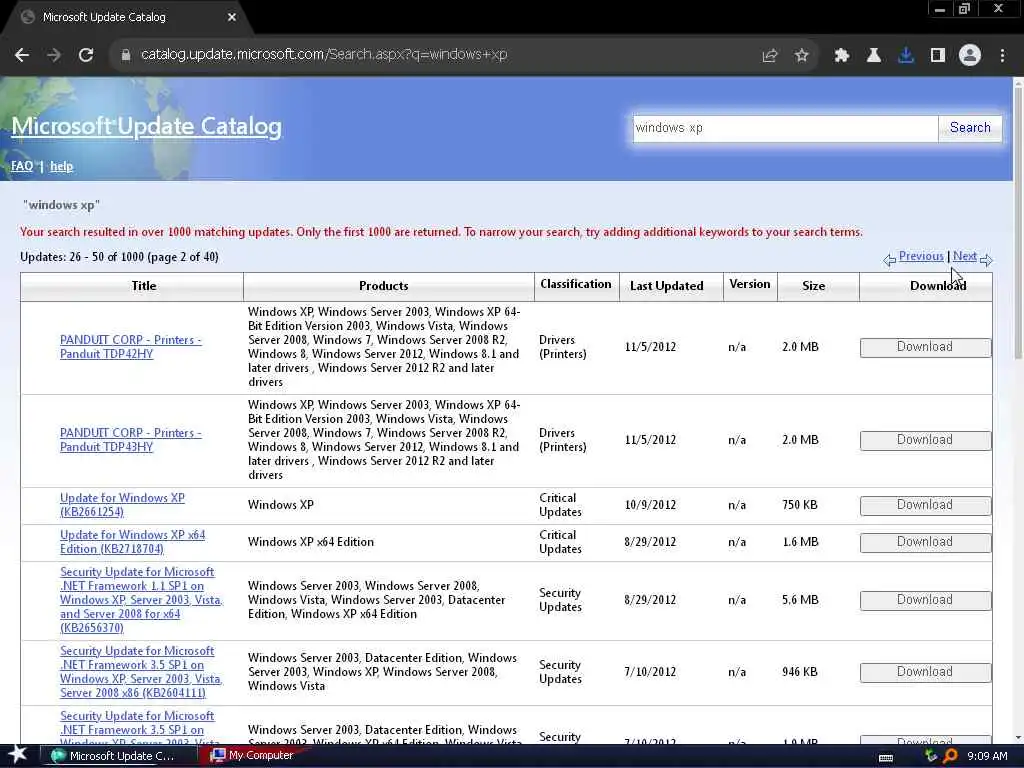Bookmark this page with the star icon
This screenshot has height=768, width=1024.
pyautogui.click(x=802, y=56)
